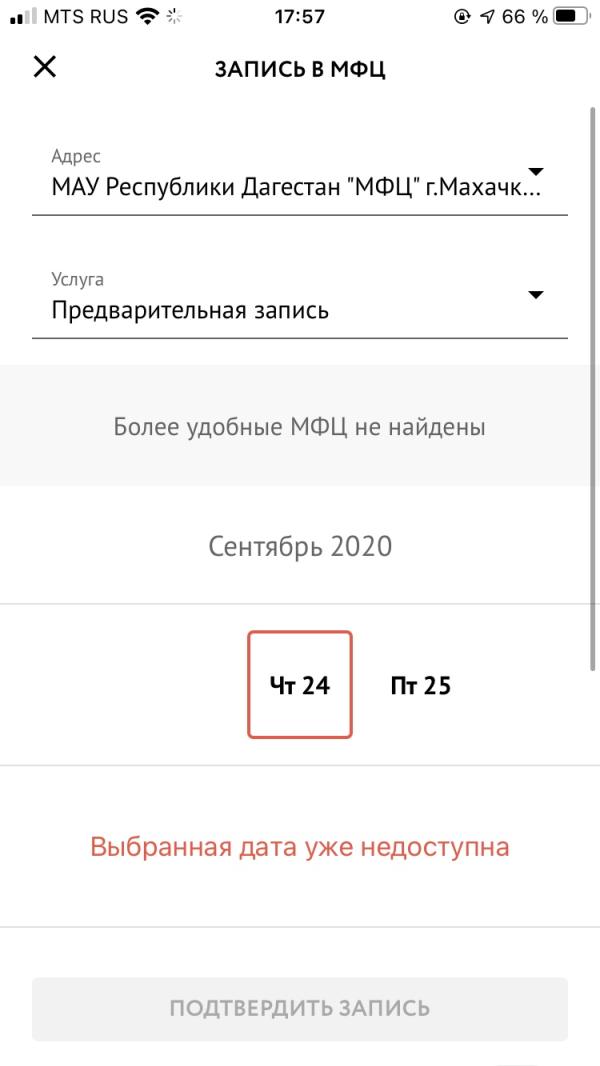600x1066 pixels.
Task: Tap the 17:57 clock in status bar
Action: [300, 16]
